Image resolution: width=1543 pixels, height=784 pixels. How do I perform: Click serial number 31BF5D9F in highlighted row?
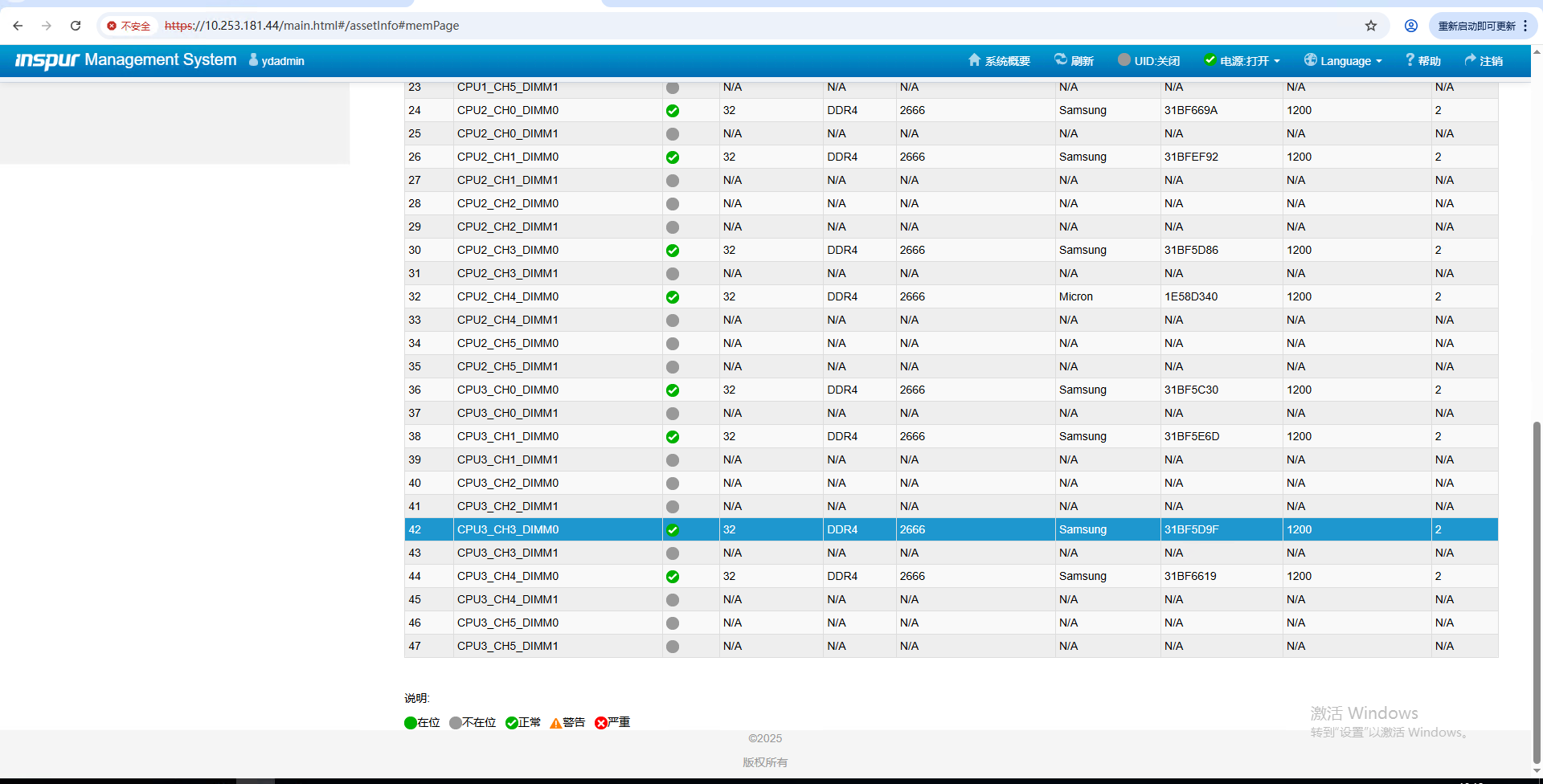(x=1192, y=529)
